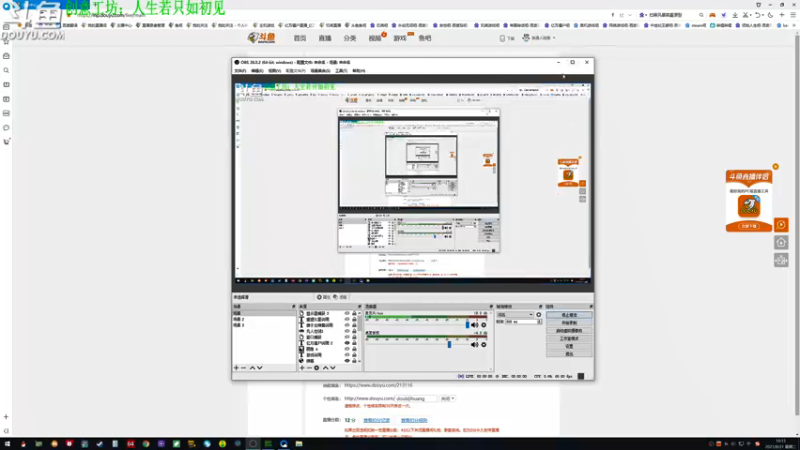Screen dimensions: 800x450
Task: Click the home icon on right sidebar
Action: (781, 243)
